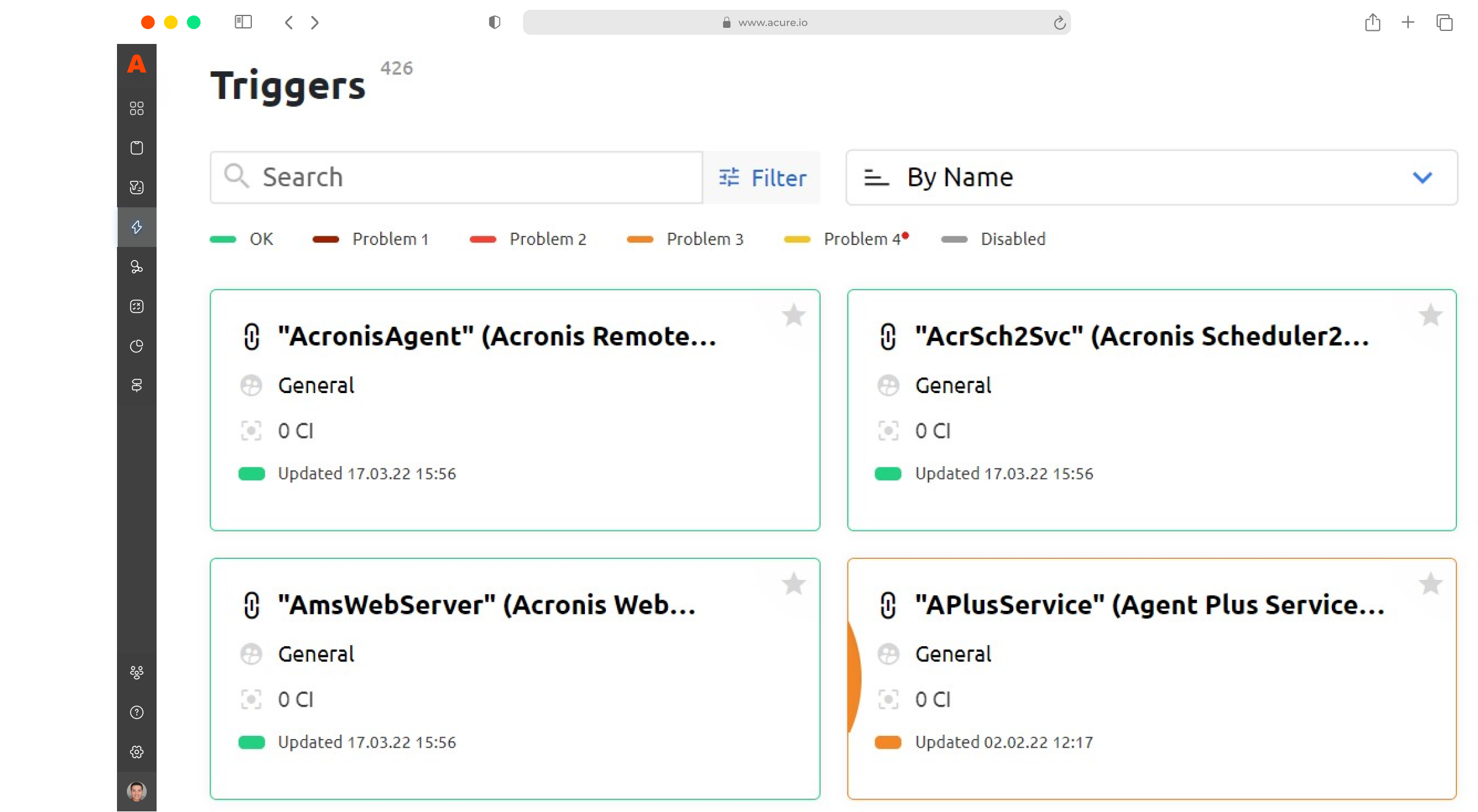
Task: Click the browser reload page icon
Action: pyautogui.click(x=1059, y=23)
